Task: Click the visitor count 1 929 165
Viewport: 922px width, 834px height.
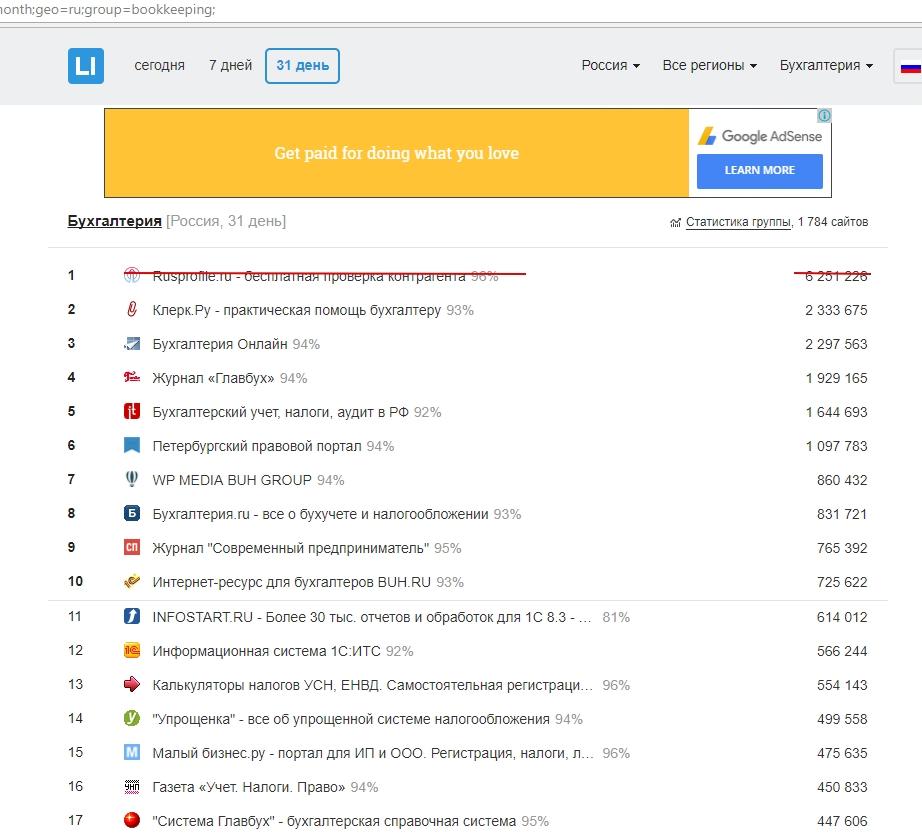Action: [837, 378]
